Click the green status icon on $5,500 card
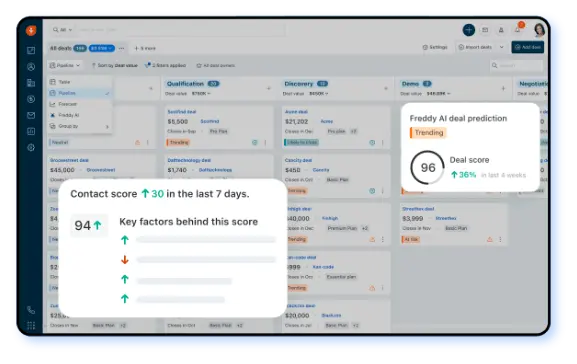577x364 pixels. pos(254,142)
